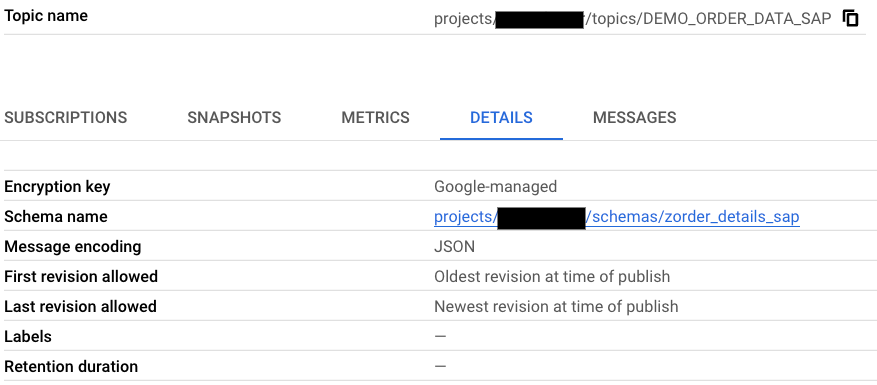View the Metrics tab
Image resolution: width=877 pixels, height=385 pixels.
[x=375, y=118]
